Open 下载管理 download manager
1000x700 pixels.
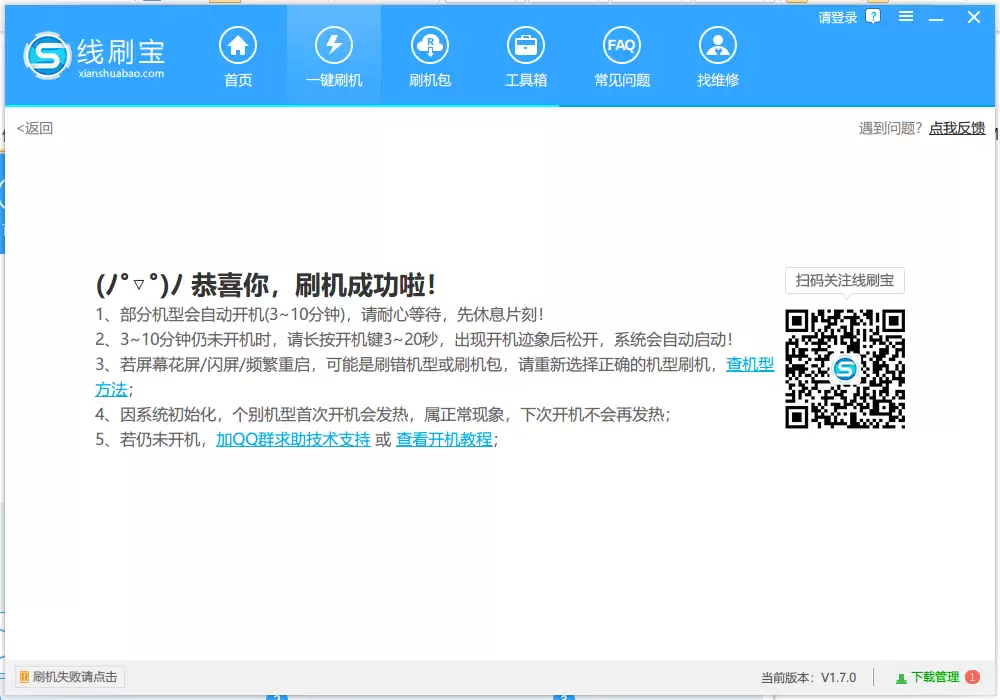(928, 677)
